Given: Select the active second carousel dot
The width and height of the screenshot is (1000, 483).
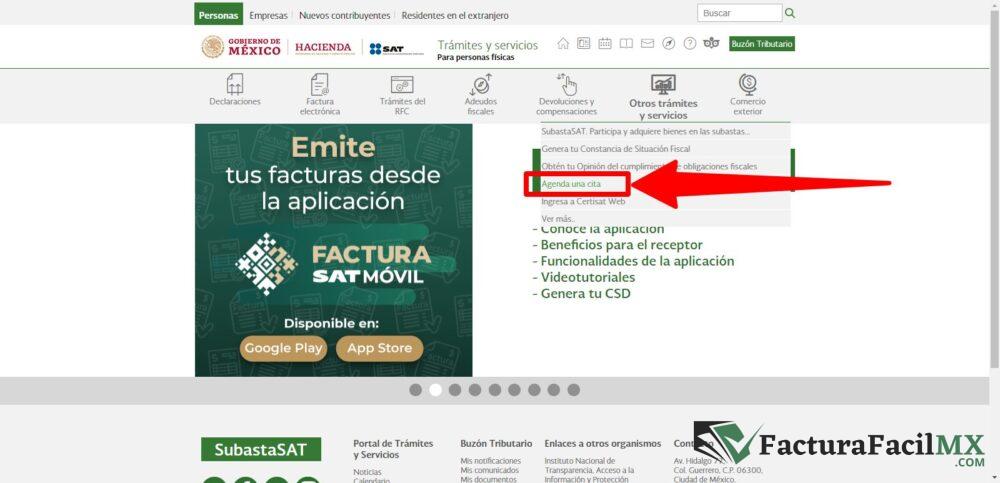Looking at the screenshot, I should 436,390.
